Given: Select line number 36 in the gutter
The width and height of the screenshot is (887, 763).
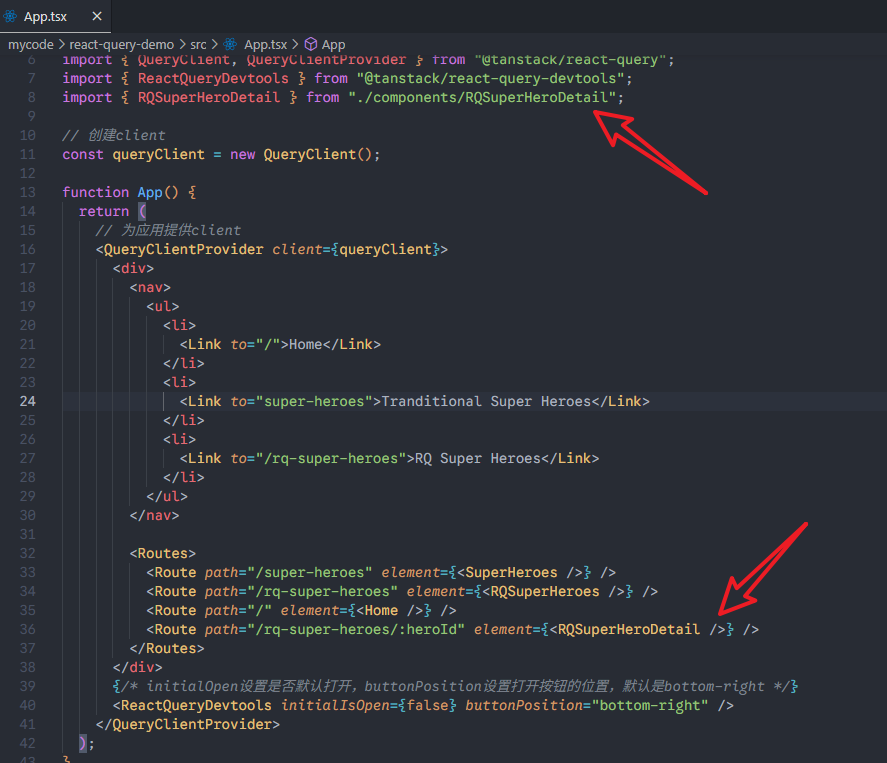Looking at the screenshot, I should click(x=27, y=629).
